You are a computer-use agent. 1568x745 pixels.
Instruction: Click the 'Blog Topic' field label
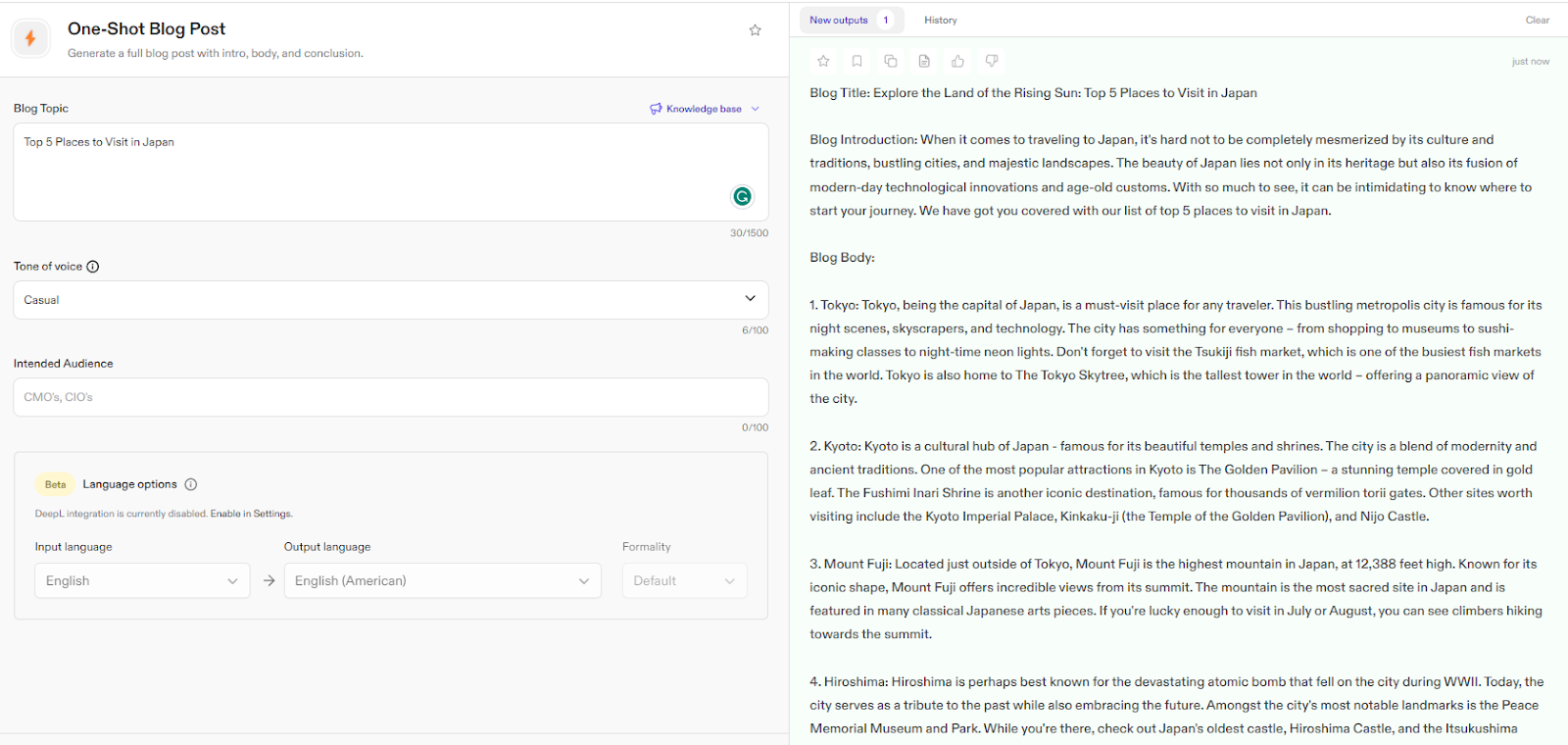(x=41, y=109)
